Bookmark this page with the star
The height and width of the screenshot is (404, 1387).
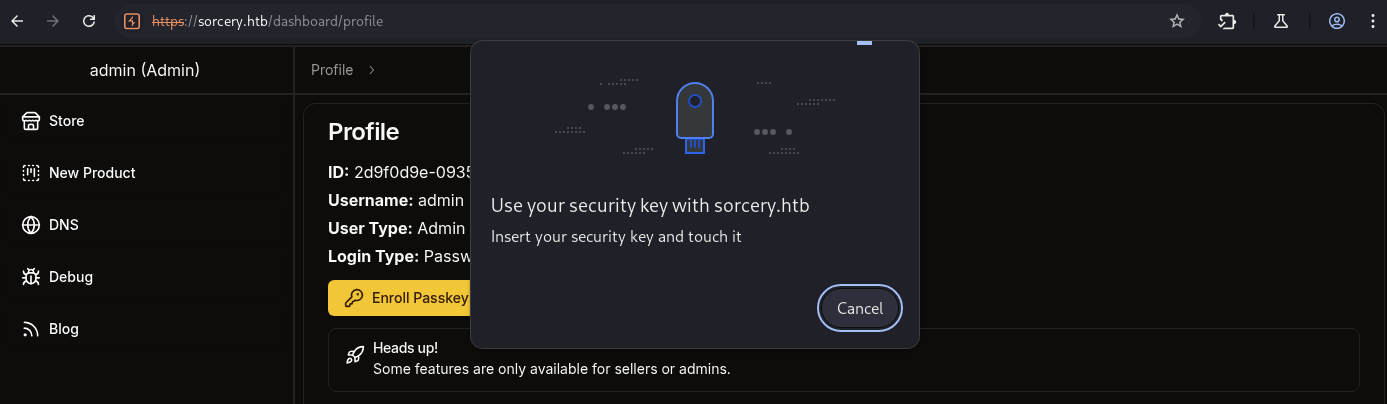coord(1177,21)
